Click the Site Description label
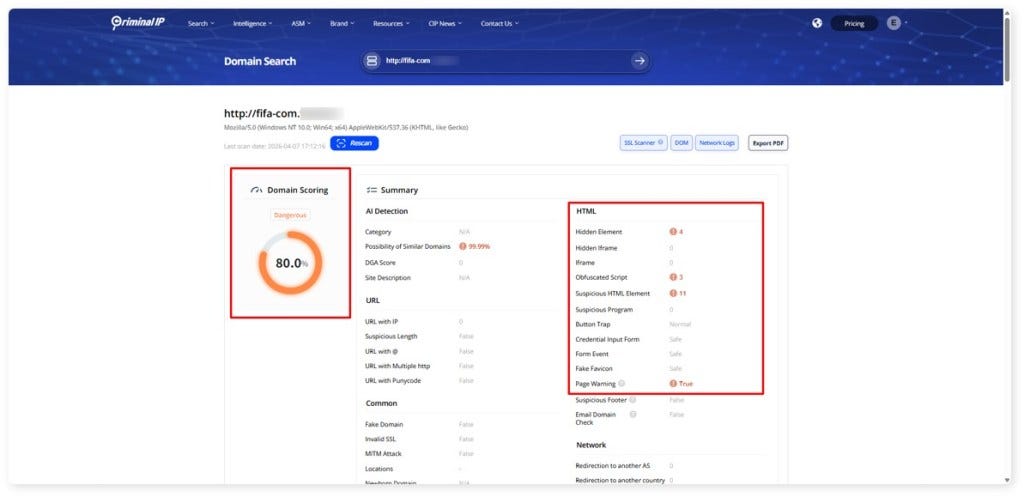Viewport: 1024px width, 497px height. click(388, 278)
